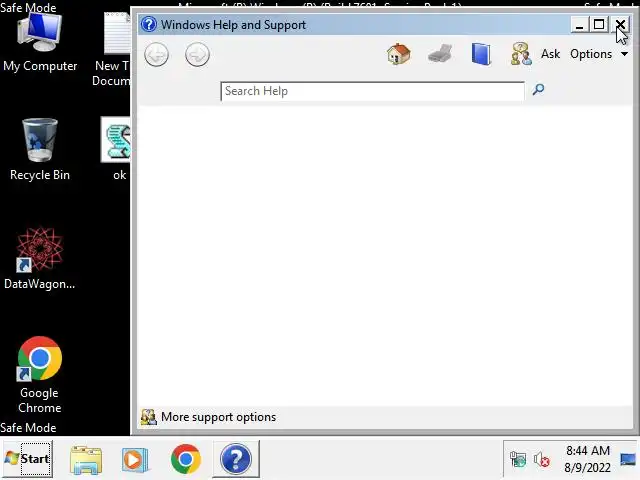The image size is (640, 480).
Task: Close the Windows Help and Support window
Action: (x=620, y=25)
